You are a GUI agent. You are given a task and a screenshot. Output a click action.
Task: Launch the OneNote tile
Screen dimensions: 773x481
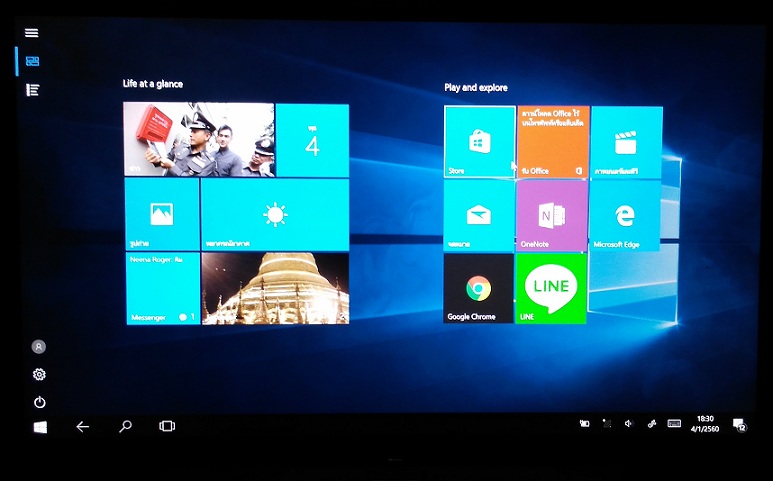tap(552, 216)
